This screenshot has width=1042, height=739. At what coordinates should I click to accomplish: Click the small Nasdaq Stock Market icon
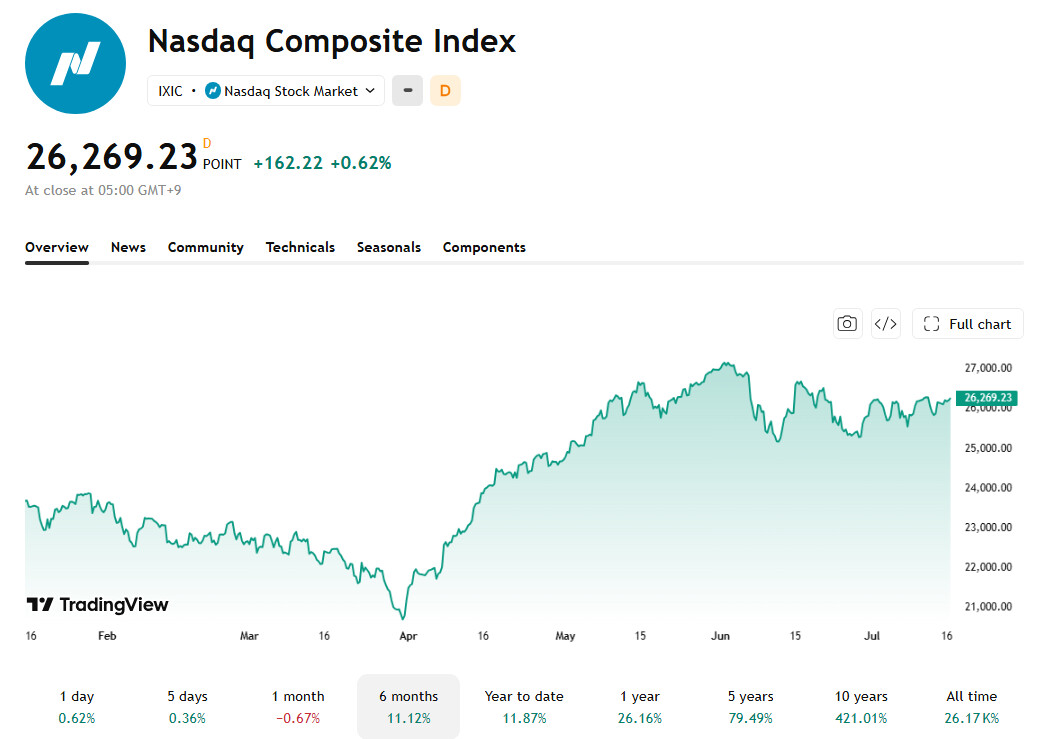tap(213, 90)
